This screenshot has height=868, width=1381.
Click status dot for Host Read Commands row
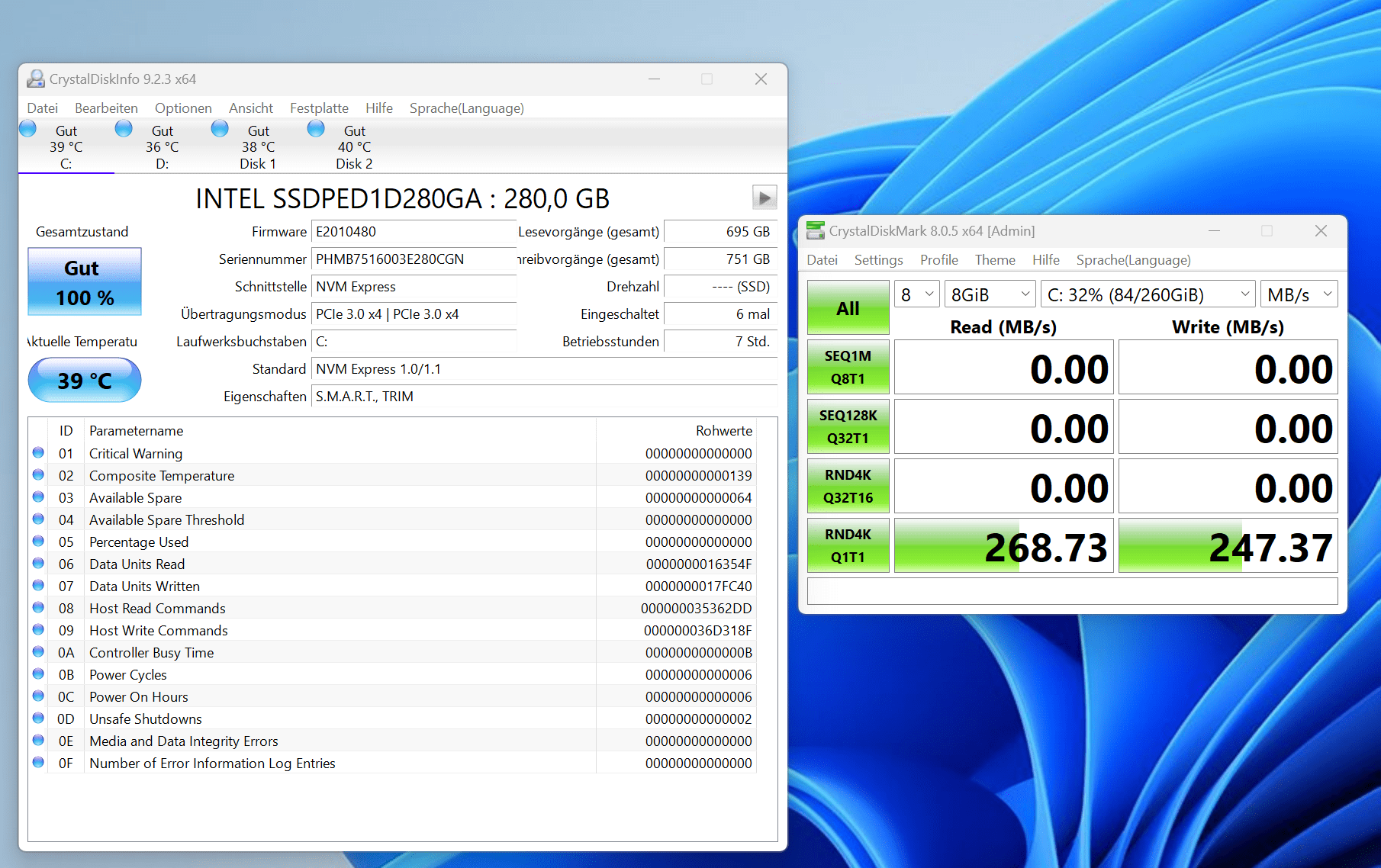[x=38, y=608]
